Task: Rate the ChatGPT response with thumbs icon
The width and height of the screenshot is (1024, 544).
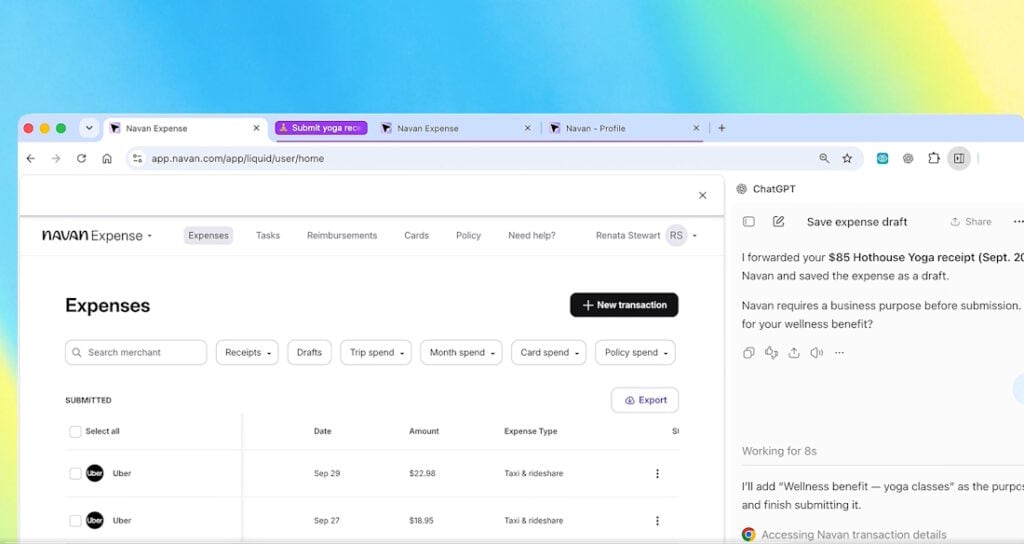Action: [771, 353]
